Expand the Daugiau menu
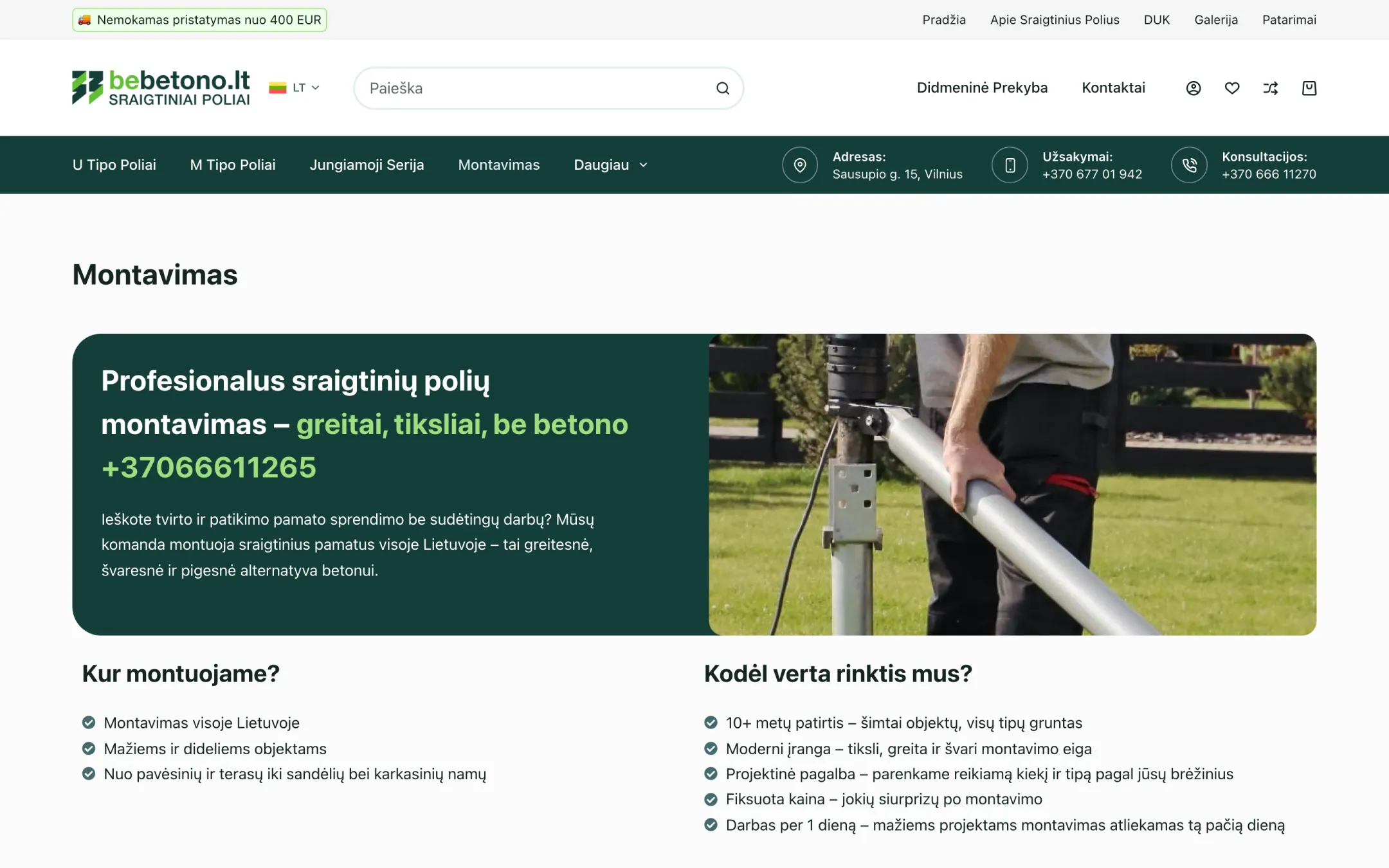The height and width of the screenshot is (868, 1389). tap(611, 165)
